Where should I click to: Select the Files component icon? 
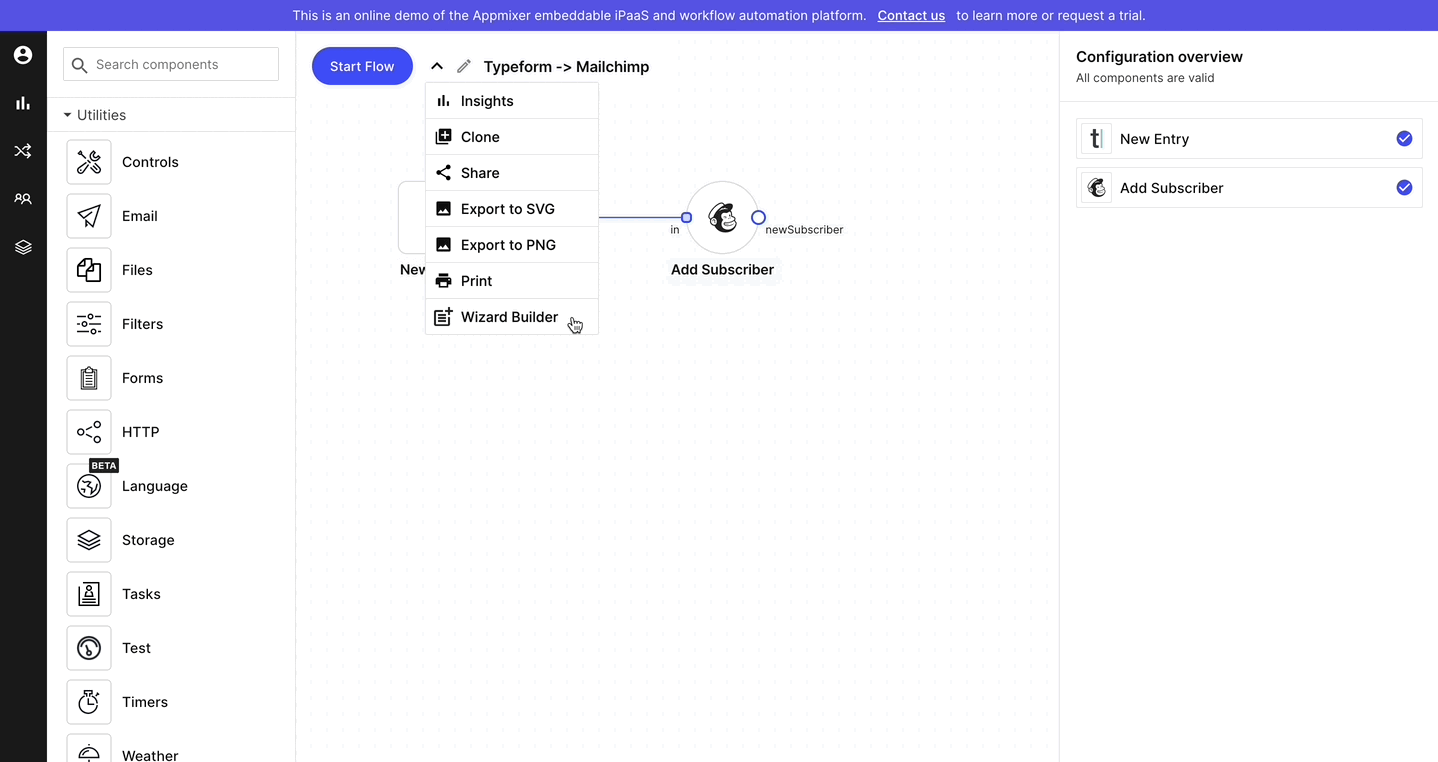89,270
